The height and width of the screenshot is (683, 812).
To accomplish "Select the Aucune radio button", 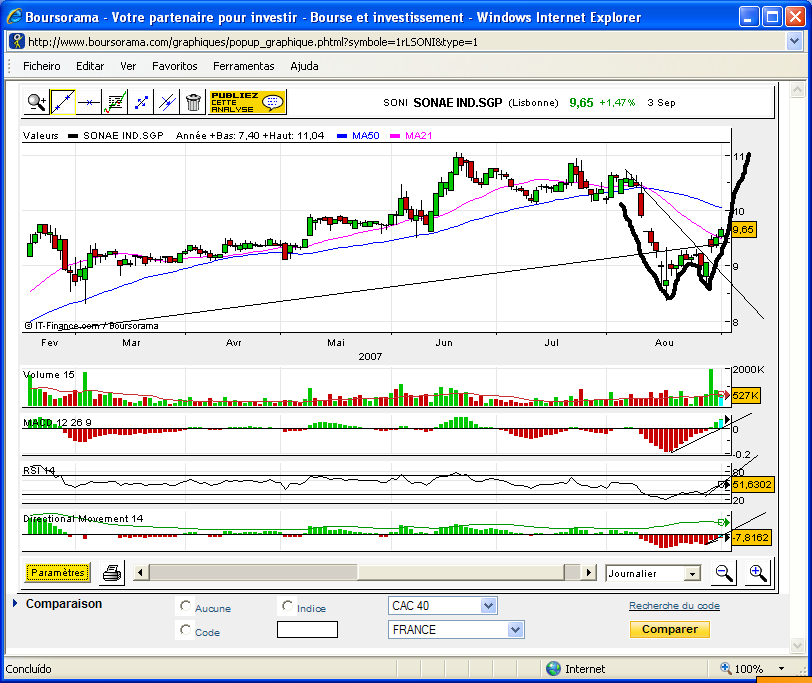I will coord(185,606).
